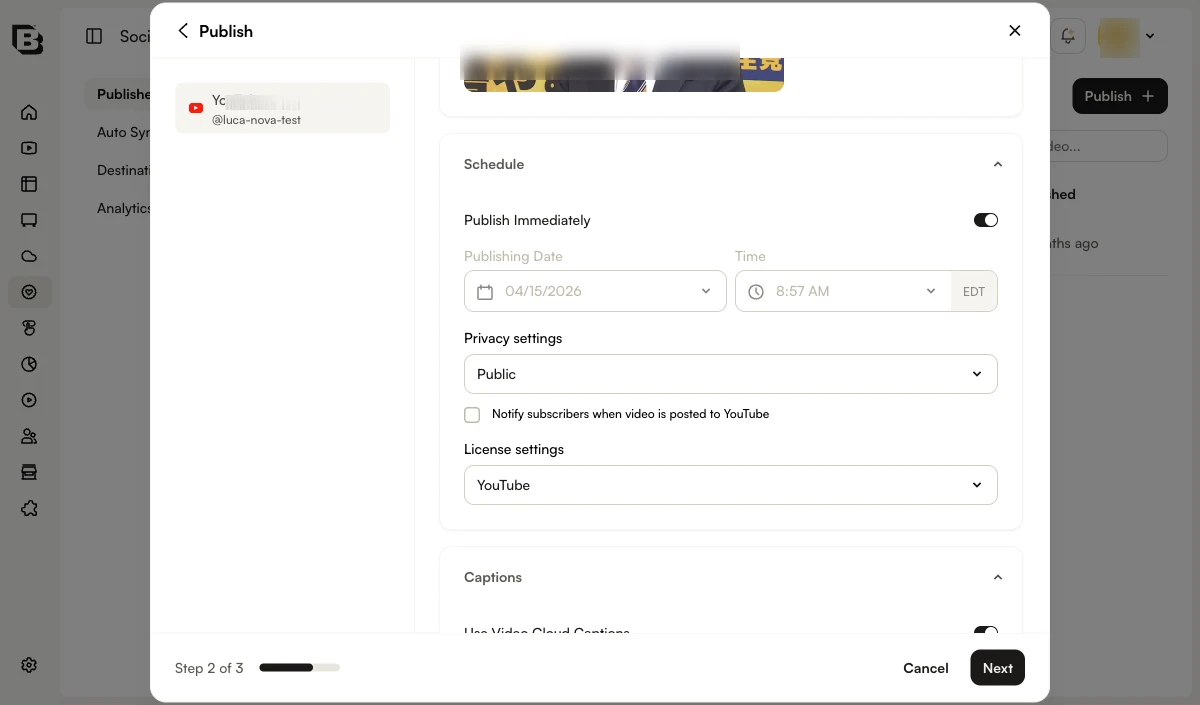Click the clock icon in Time field
The height and width of the screenshot is (705, 1200).
point(756,292)
